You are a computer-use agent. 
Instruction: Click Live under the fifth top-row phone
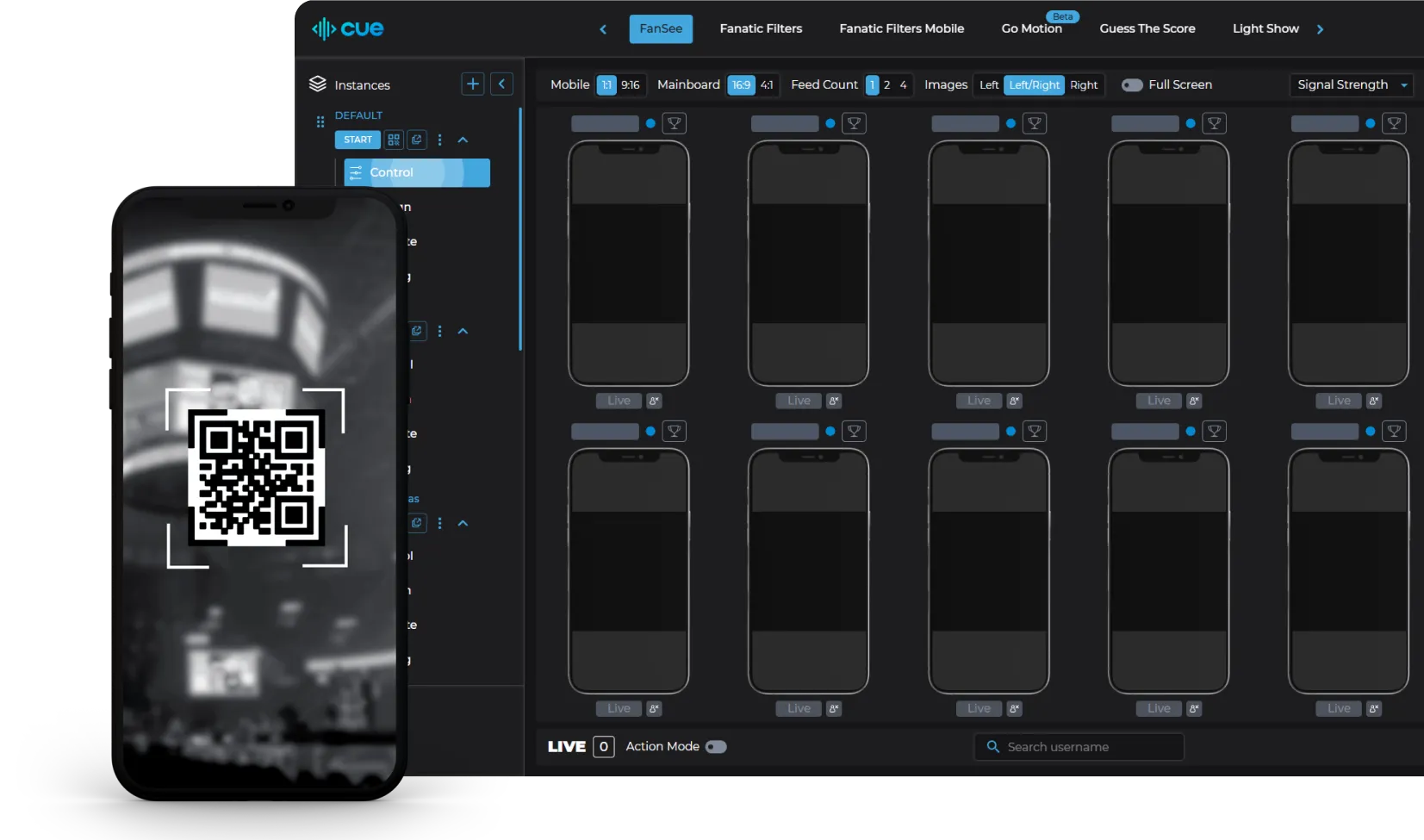(1339, 401)
